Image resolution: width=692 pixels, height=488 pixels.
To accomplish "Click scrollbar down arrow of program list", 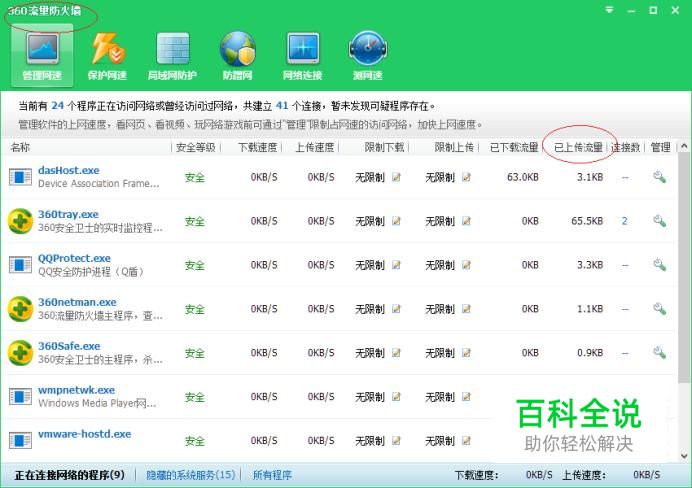I will 684,456.
